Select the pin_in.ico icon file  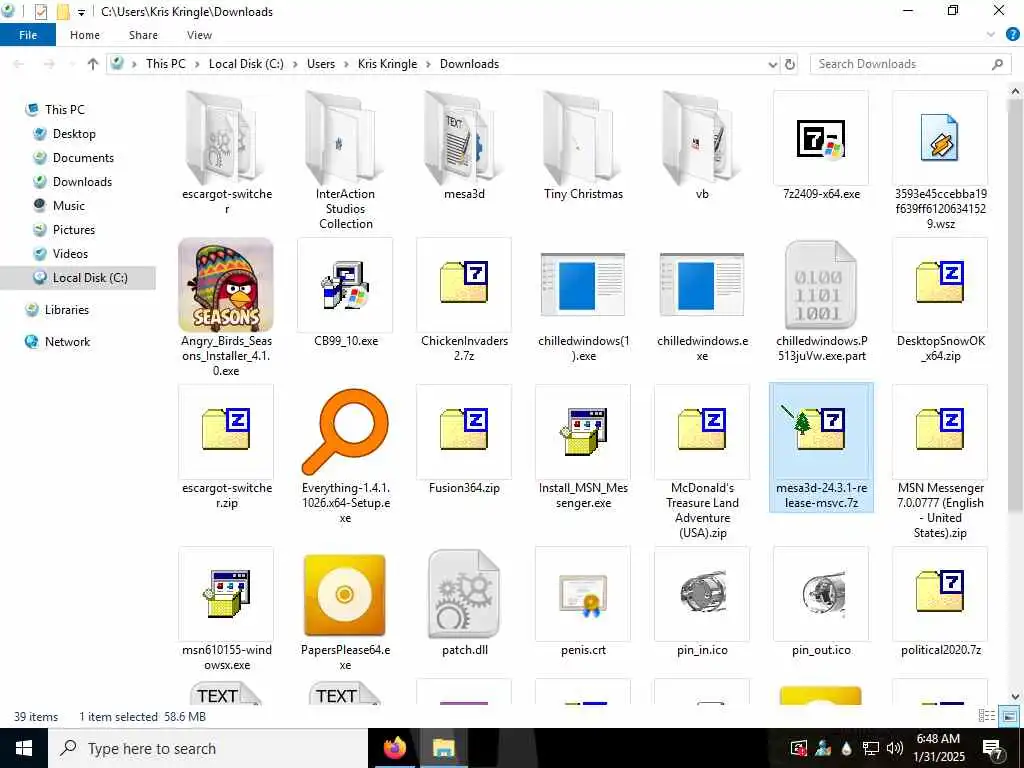[702, 602]
